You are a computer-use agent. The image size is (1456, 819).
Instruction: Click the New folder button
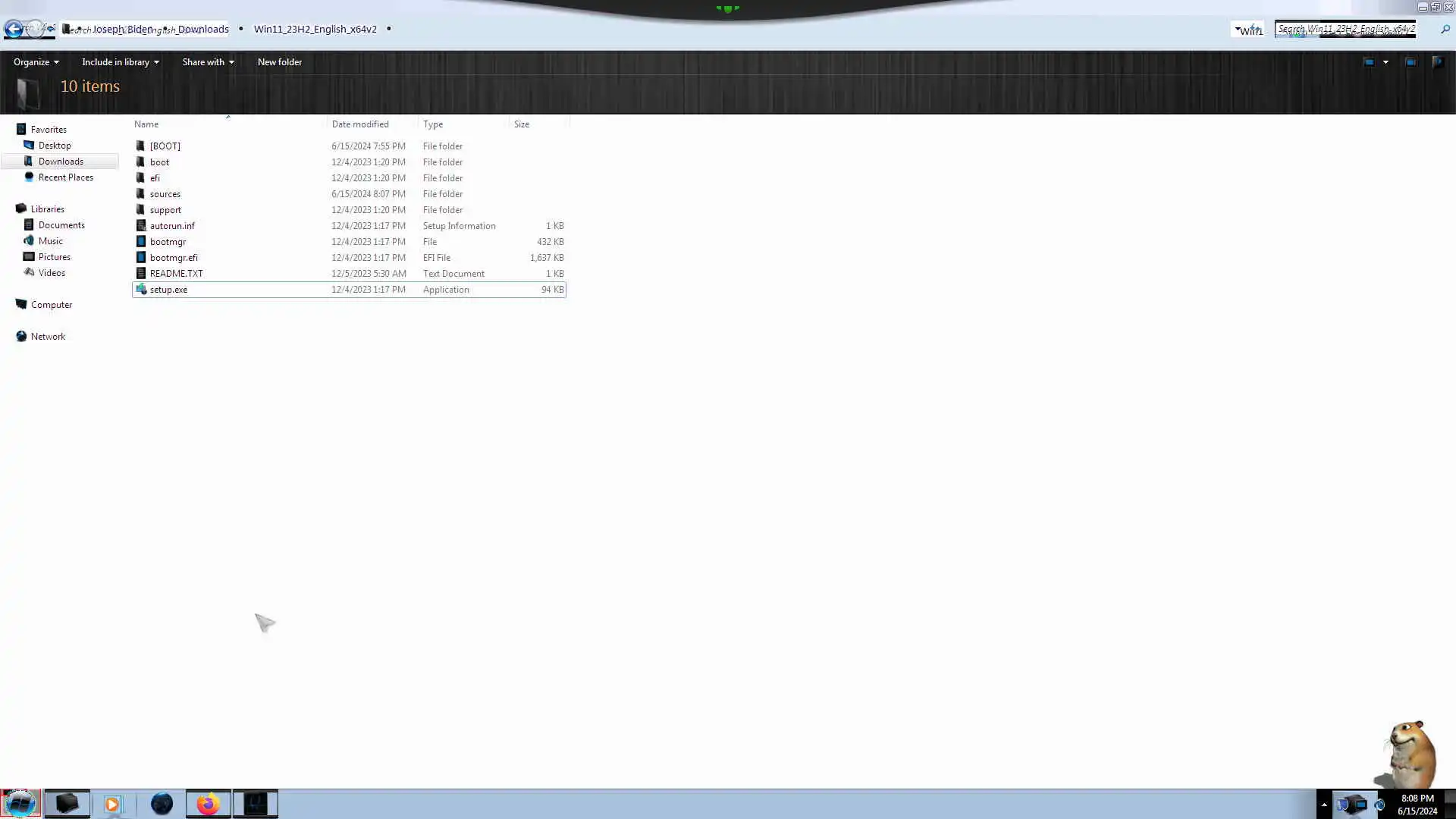click(279, 62)
